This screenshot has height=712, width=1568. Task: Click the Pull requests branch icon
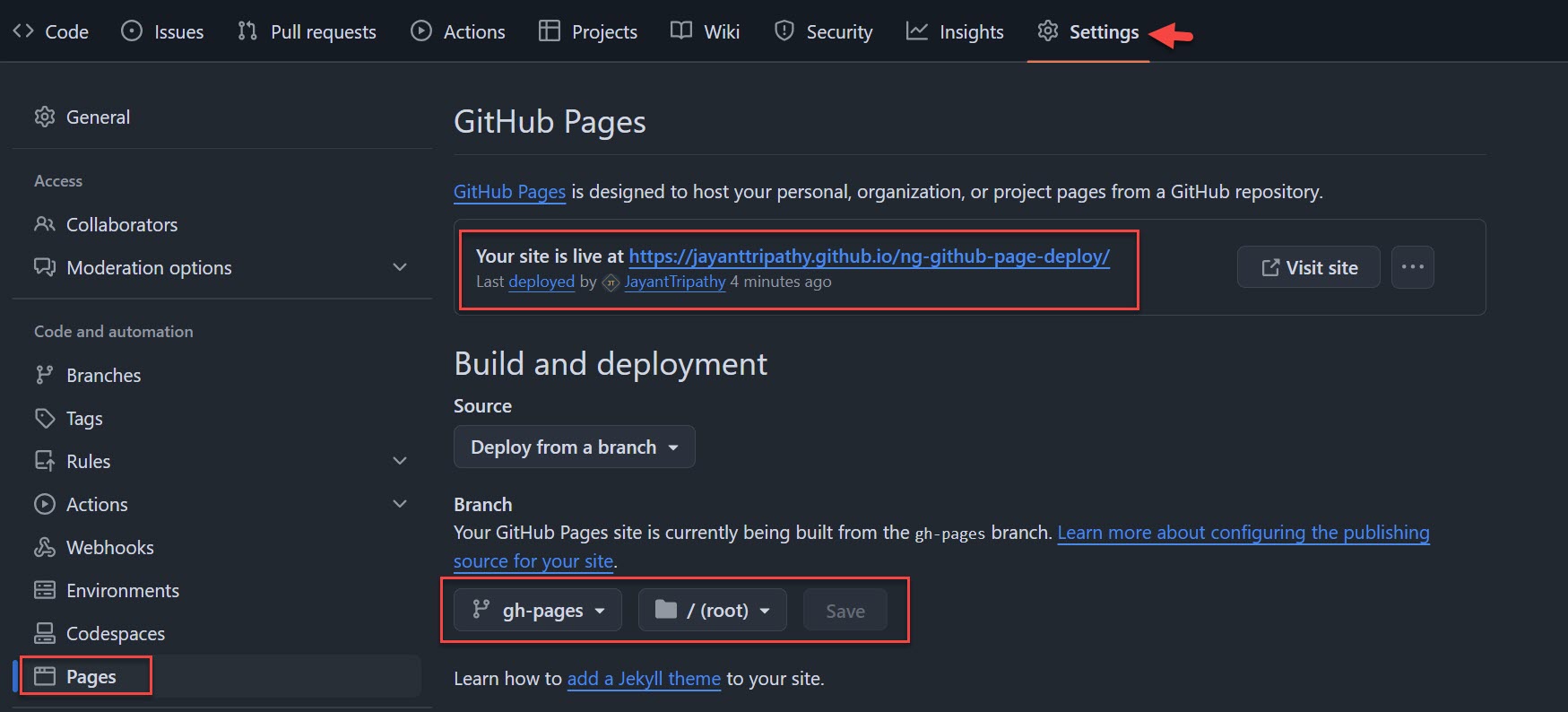tap(247, 31)
